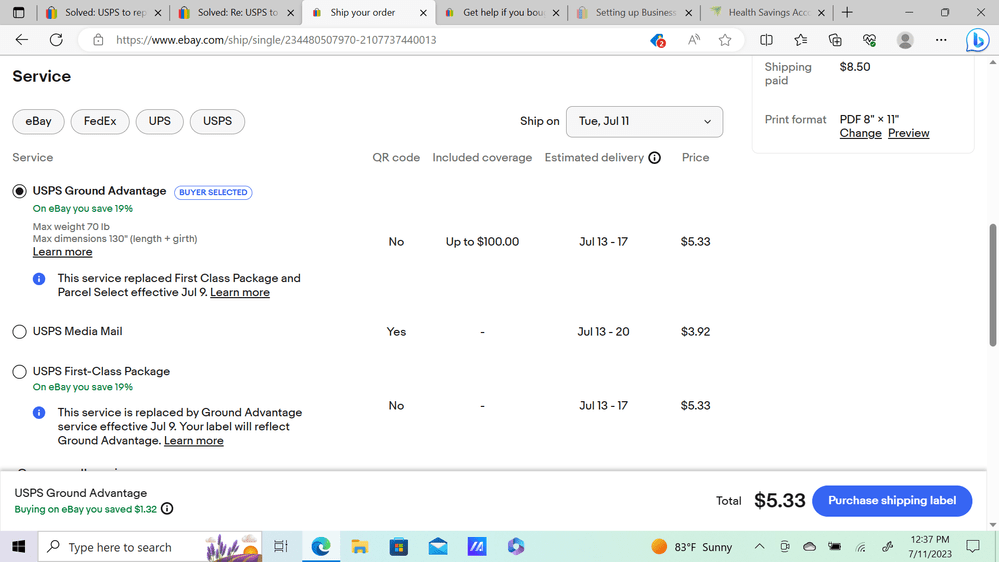Select USPS Ground Advantage radio option

click(x=20, y=191)
